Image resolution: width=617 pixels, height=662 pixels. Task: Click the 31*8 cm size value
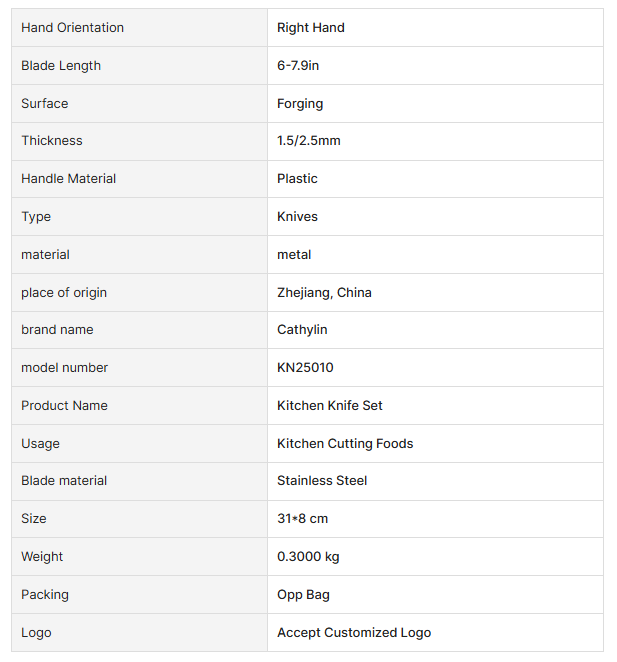coord(303,519)
